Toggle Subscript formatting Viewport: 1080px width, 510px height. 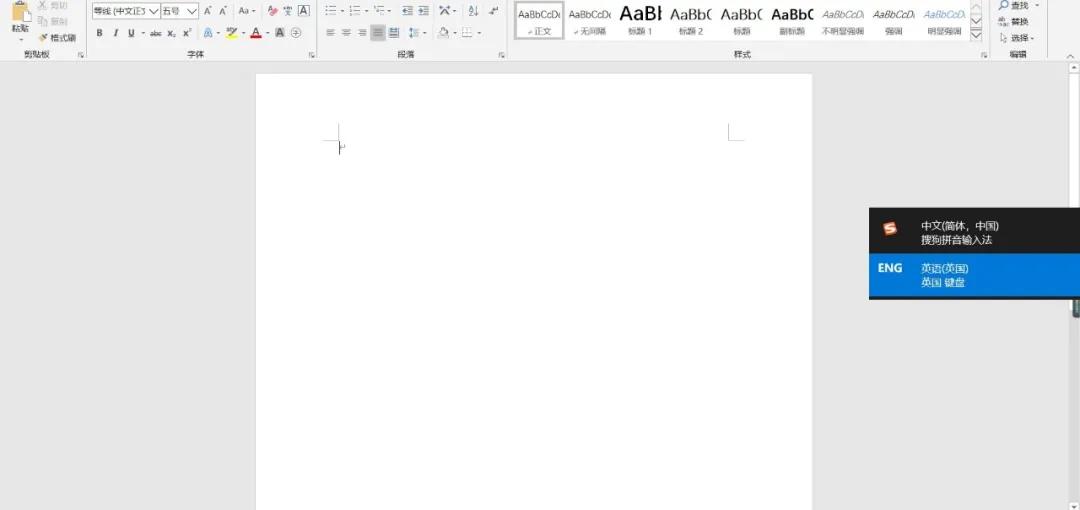(172, 33)
